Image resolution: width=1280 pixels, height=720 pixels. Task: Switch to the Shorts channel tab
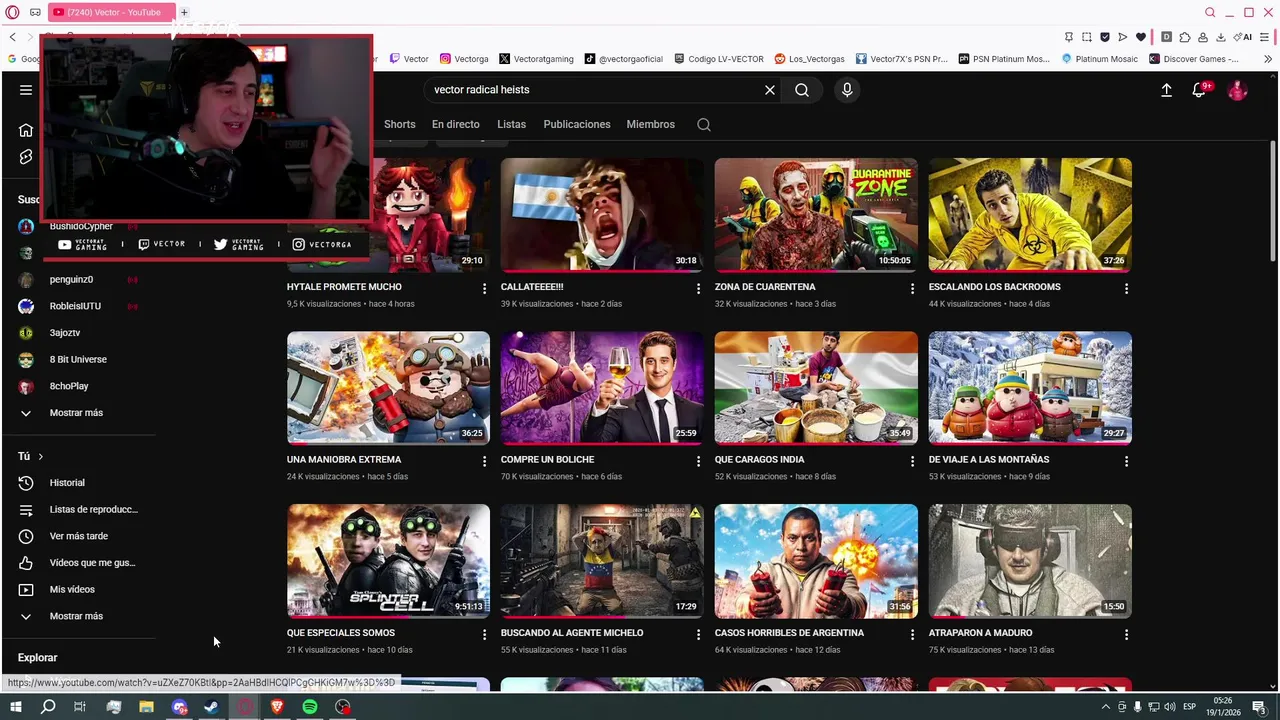(399, 125)
